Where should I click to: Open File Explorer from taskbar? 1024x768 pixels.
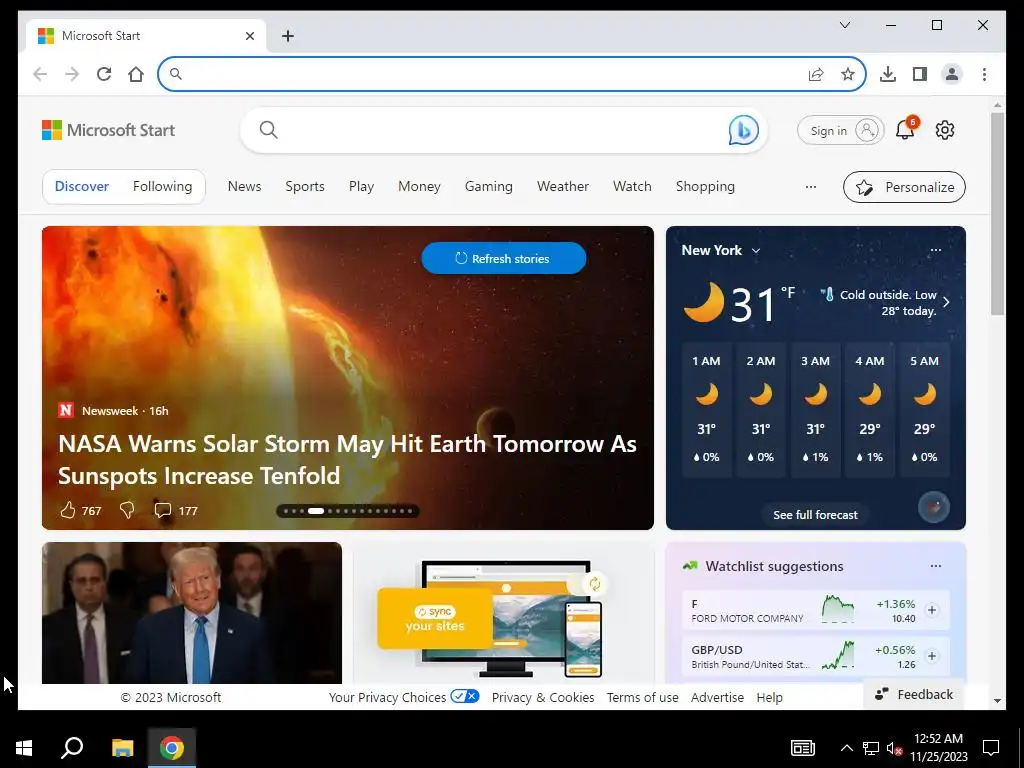122,748
